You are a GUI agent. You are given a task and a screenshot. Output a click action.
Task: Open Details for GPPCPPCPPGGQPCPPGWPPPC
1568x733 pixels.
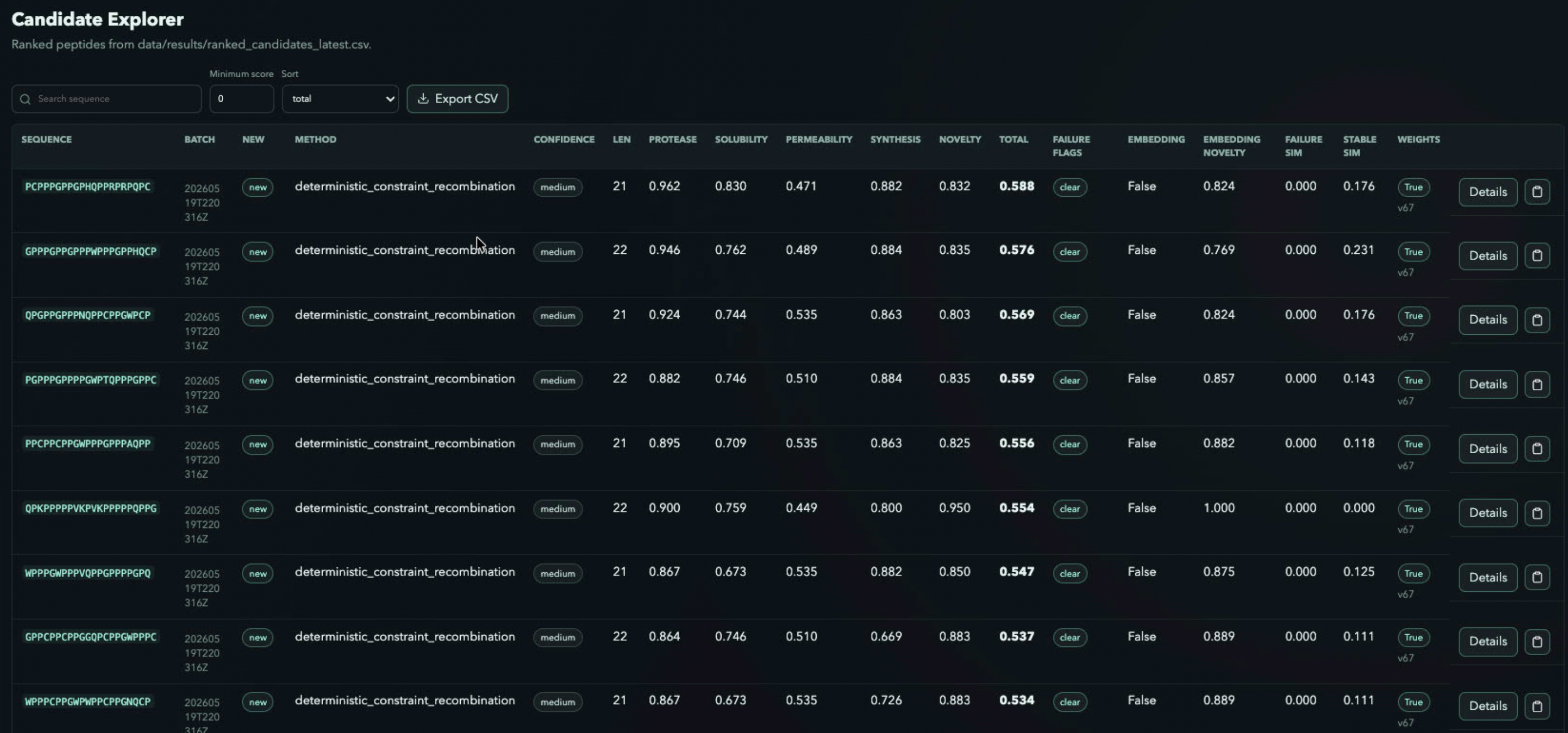[x=1488, y=641]
